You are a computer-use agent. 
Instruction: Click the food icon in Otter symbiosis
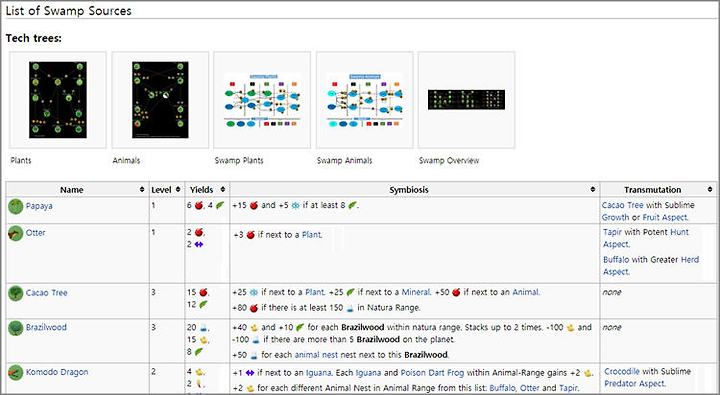tap(250, 235)
